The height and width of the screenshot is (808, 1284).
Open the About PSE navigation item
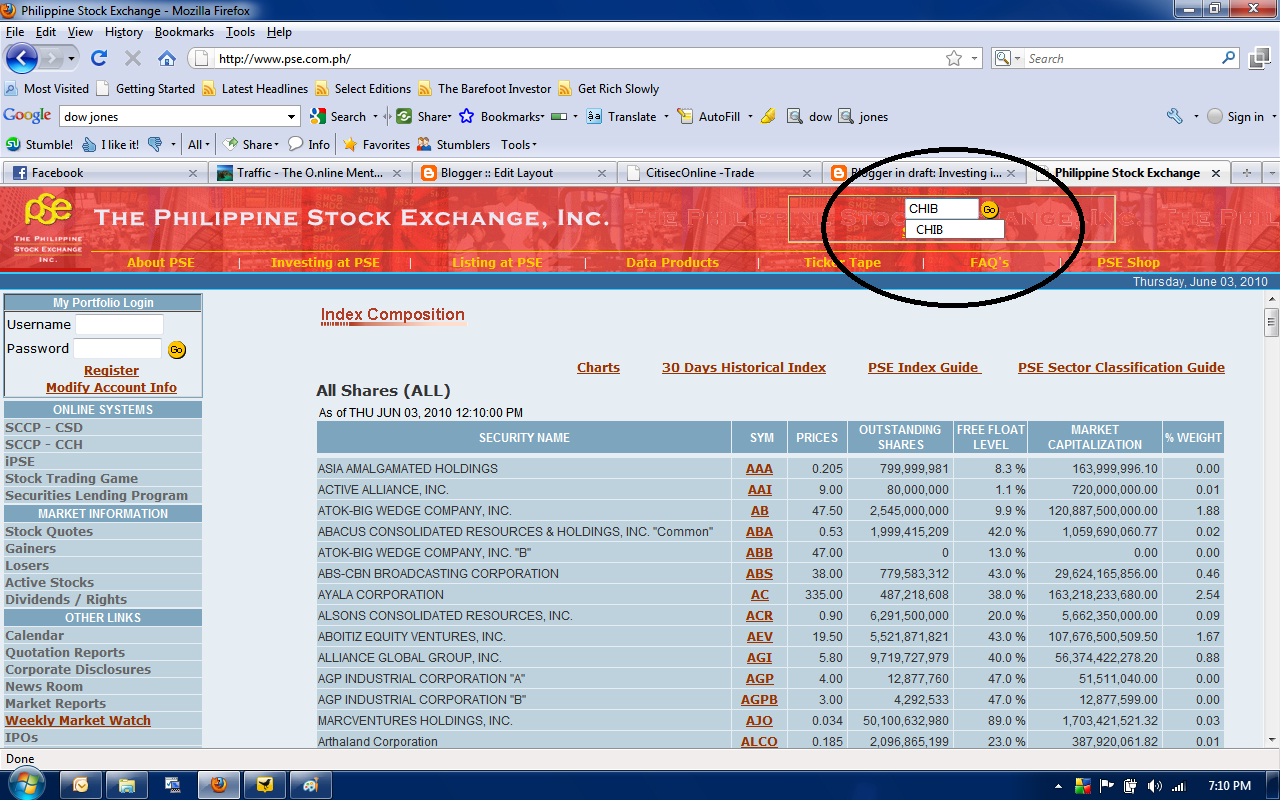(x=161, y=262)
